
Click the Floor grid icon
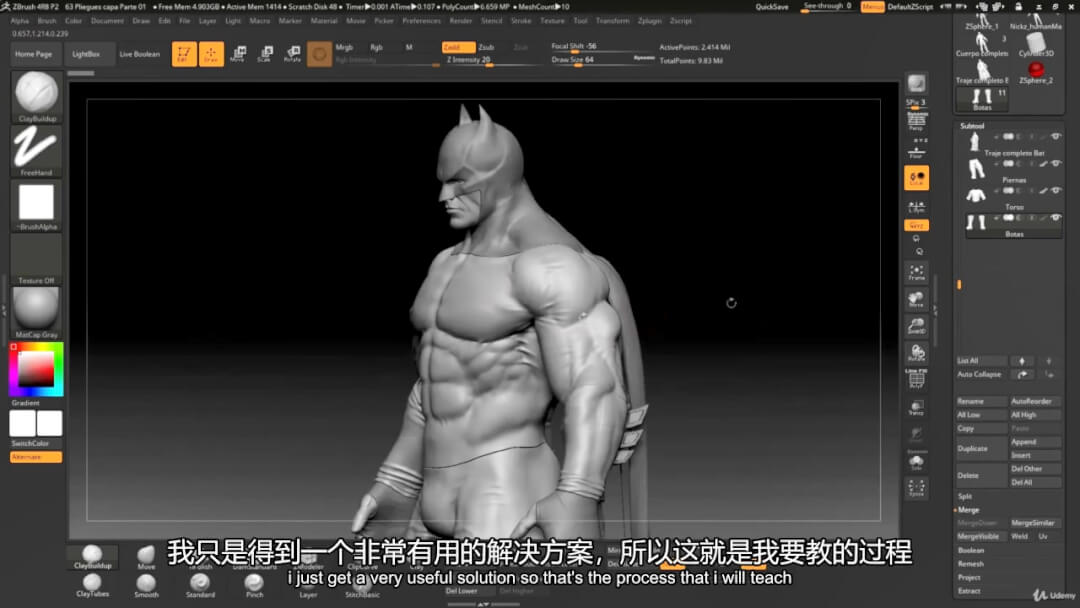tap(916, 151)
